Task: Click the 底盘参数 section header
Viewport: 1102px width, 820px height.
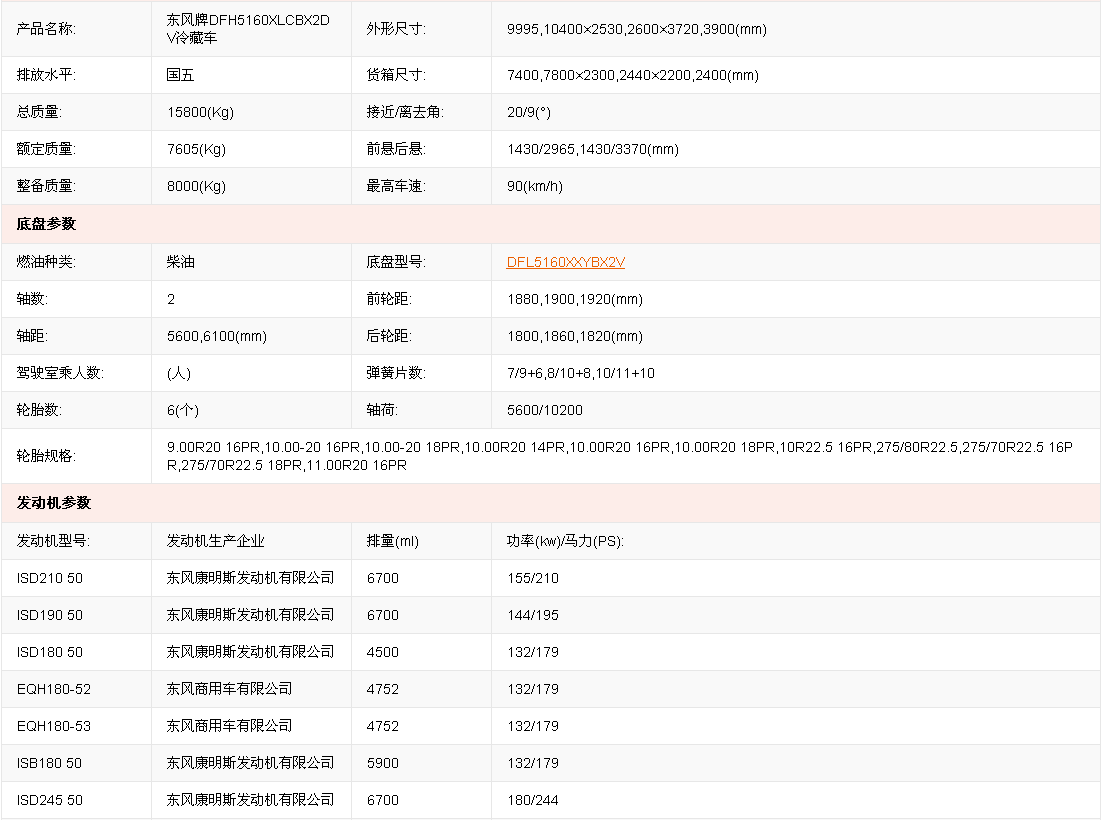Action: [46, 224]
